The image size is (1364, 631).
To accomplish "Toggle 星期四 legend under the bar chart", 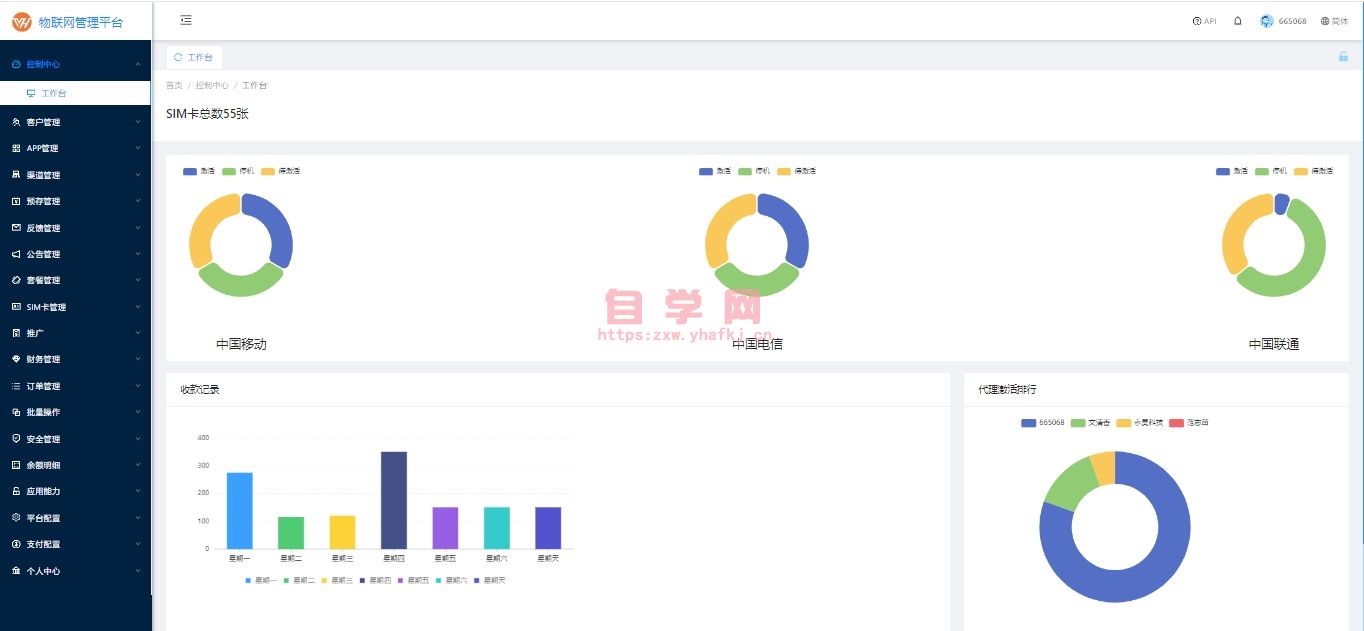I will pos(375,580).
